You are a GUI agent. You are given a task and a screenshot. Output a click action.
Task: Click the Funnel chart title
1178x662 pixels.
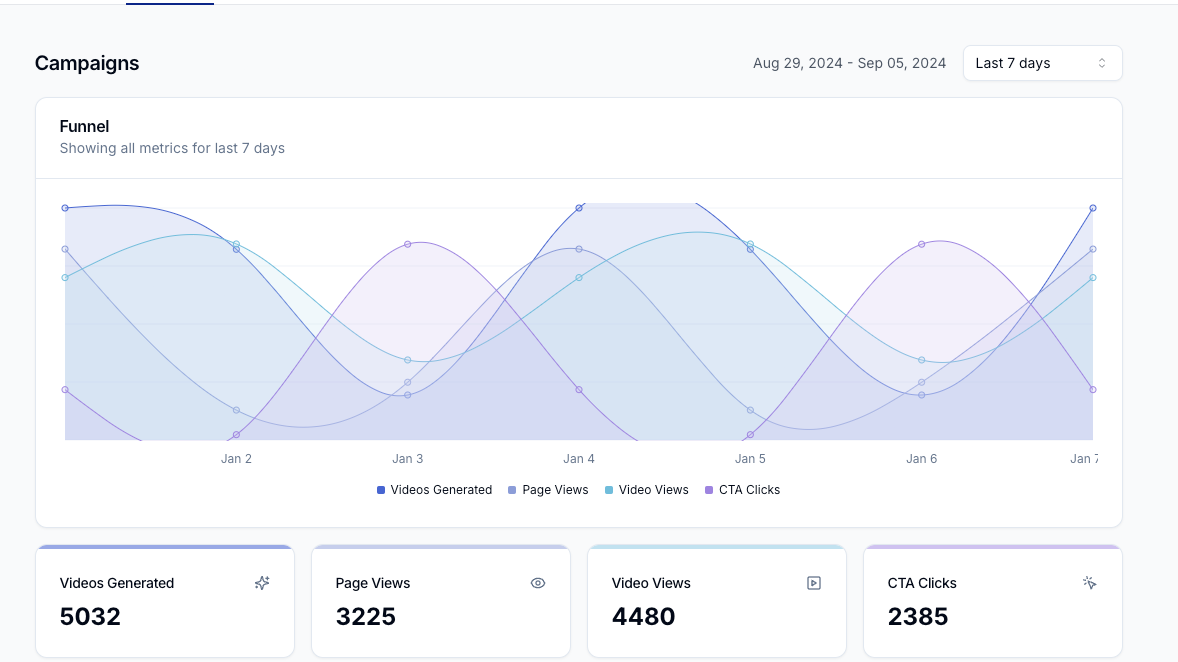(84, 126)
